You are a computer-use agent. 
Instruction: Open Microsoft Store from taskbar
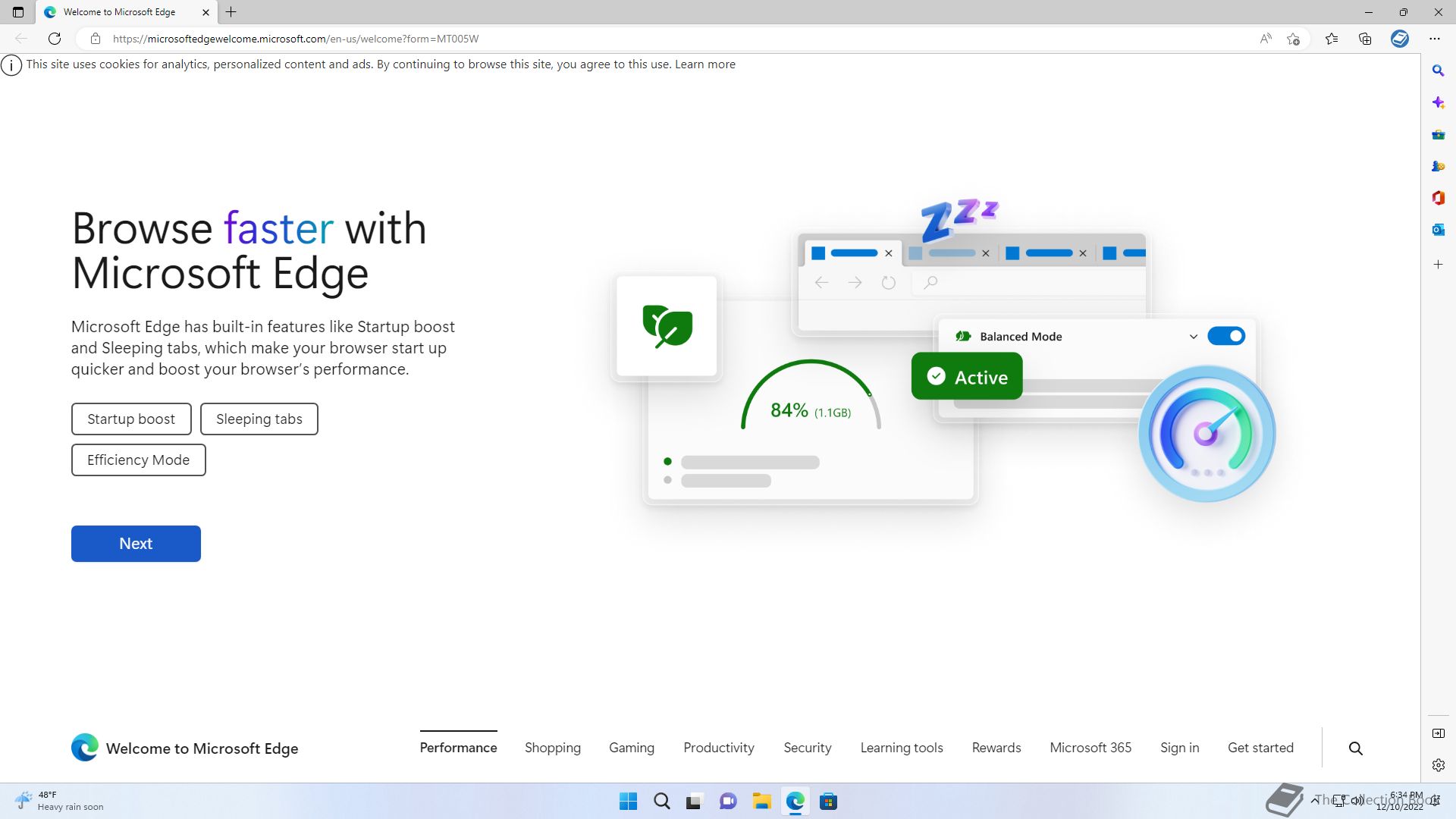[828, 802]
